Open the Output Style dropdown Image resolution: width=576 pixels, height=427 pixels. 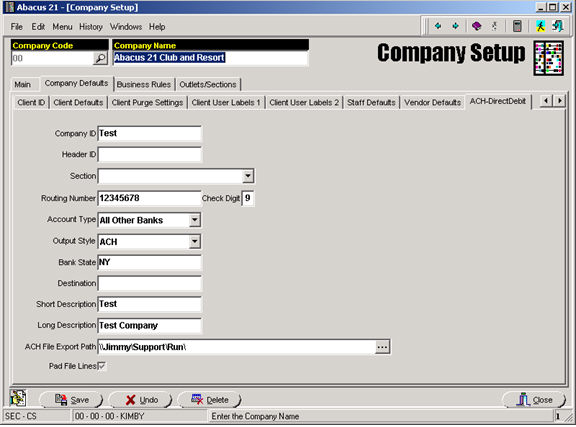(195, 242)
